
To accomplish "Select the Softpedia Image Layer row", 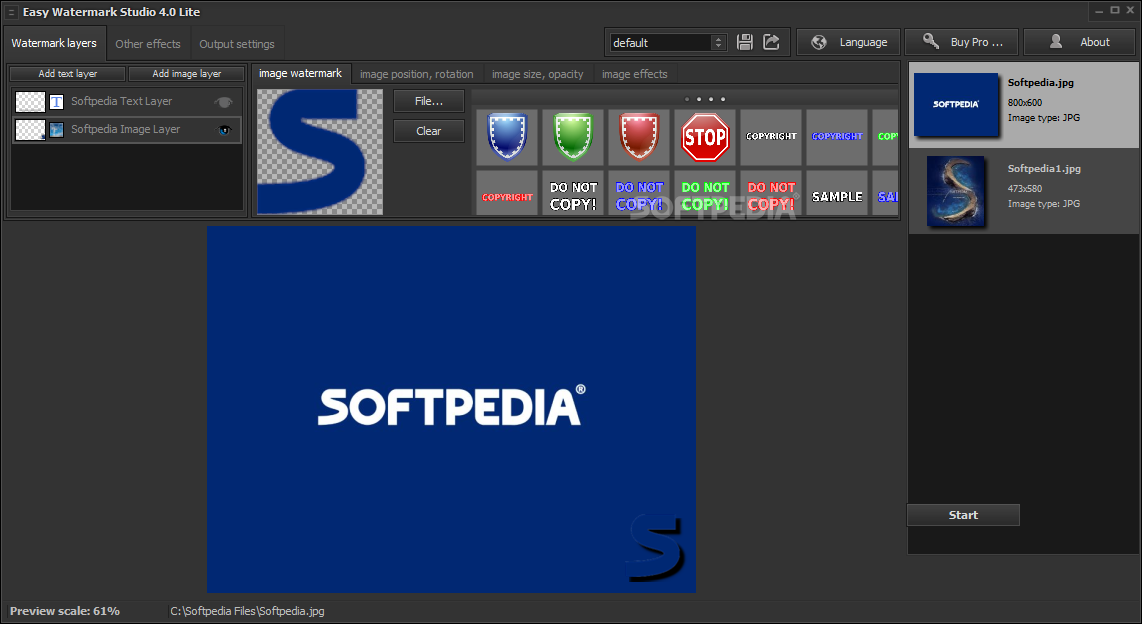I will 127,130.
